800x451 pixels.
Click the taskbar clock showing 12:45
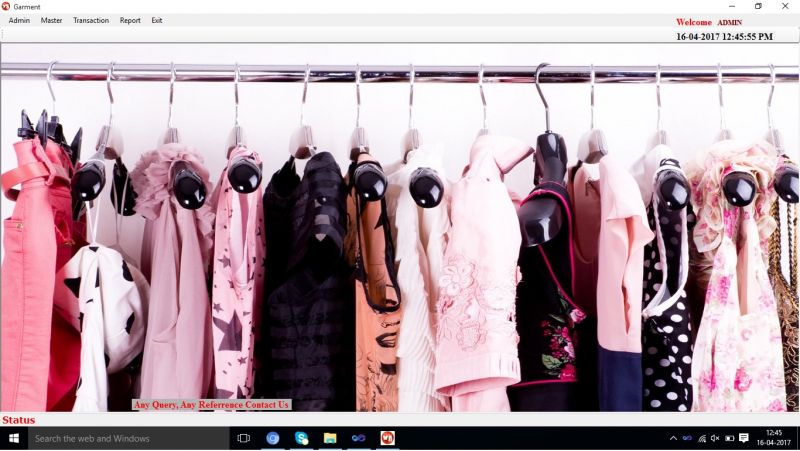coord(774,438)
